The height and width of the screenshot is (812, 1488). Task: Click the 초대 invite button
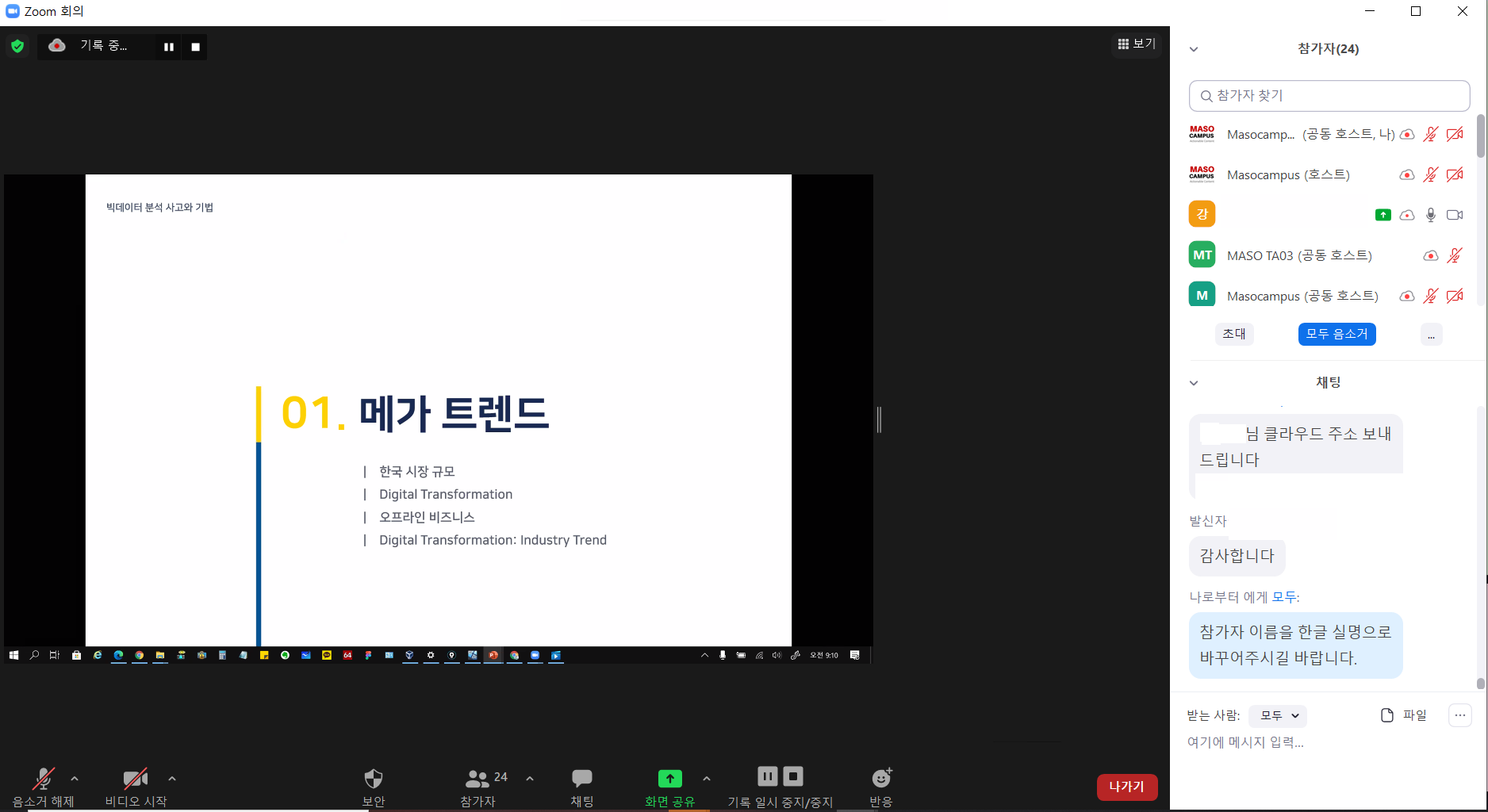click(1233, 334)
